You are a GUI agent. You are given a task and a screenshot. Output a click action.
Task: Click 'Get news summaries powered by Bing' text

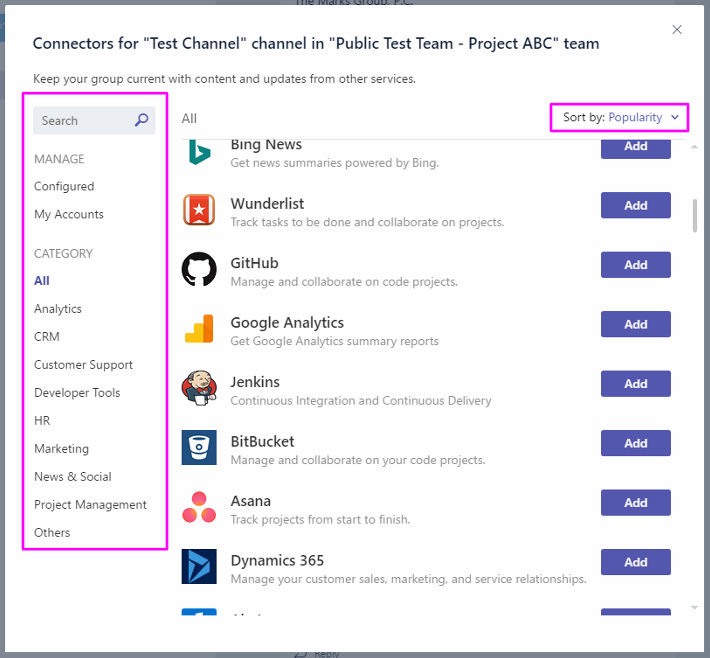coord(335,163)
